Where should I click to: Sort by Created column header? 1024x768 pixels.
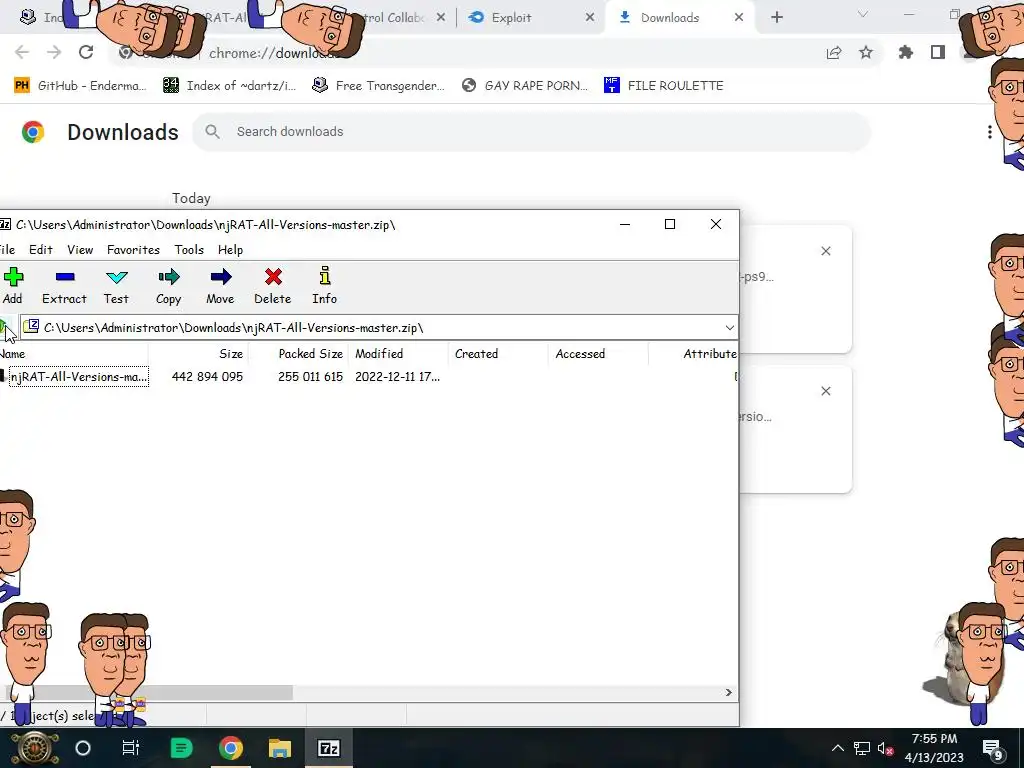476,354
